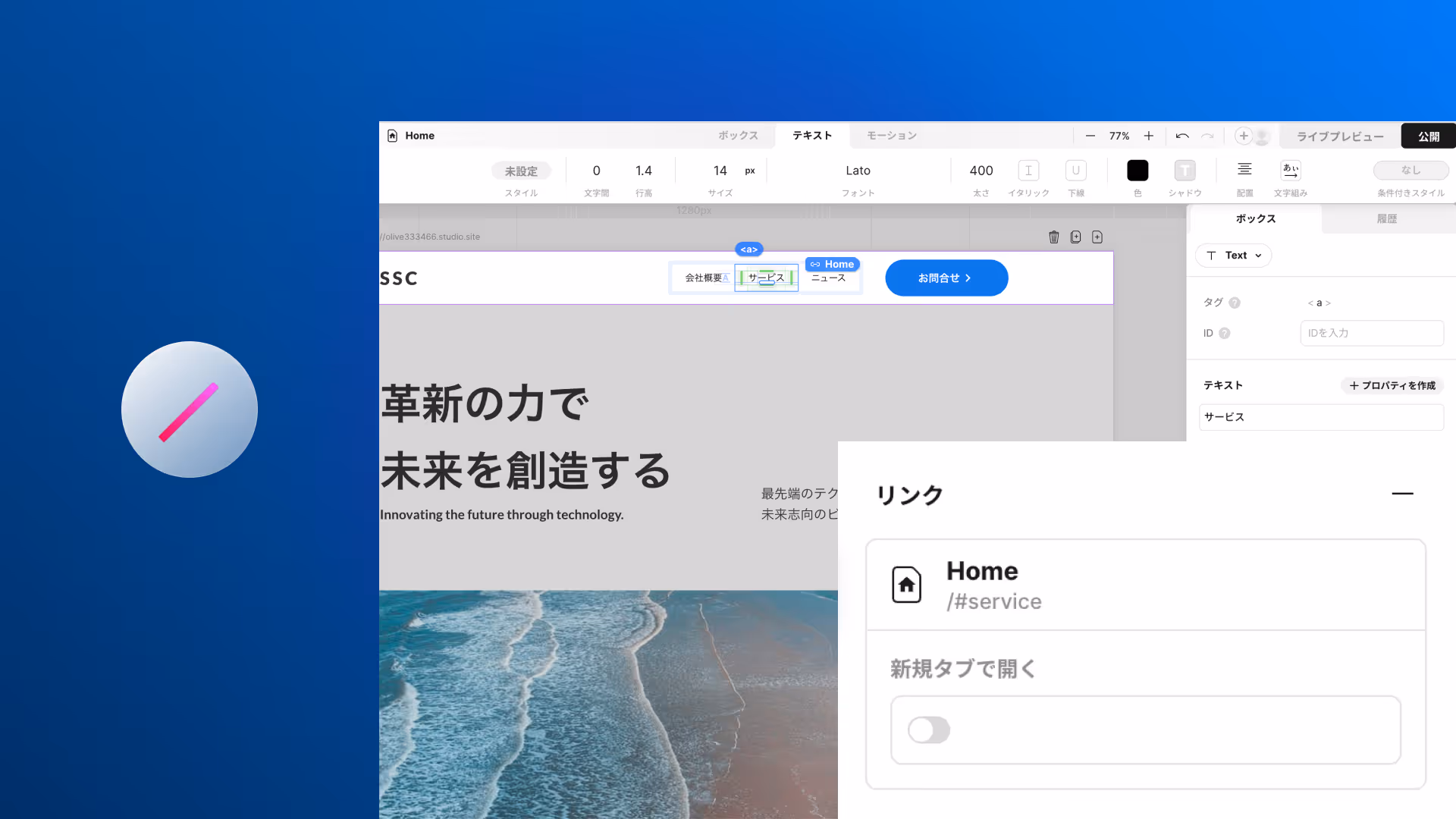1456x819 pixels.
Task: Open the black text color swatch
Action: click(1137, 171)
